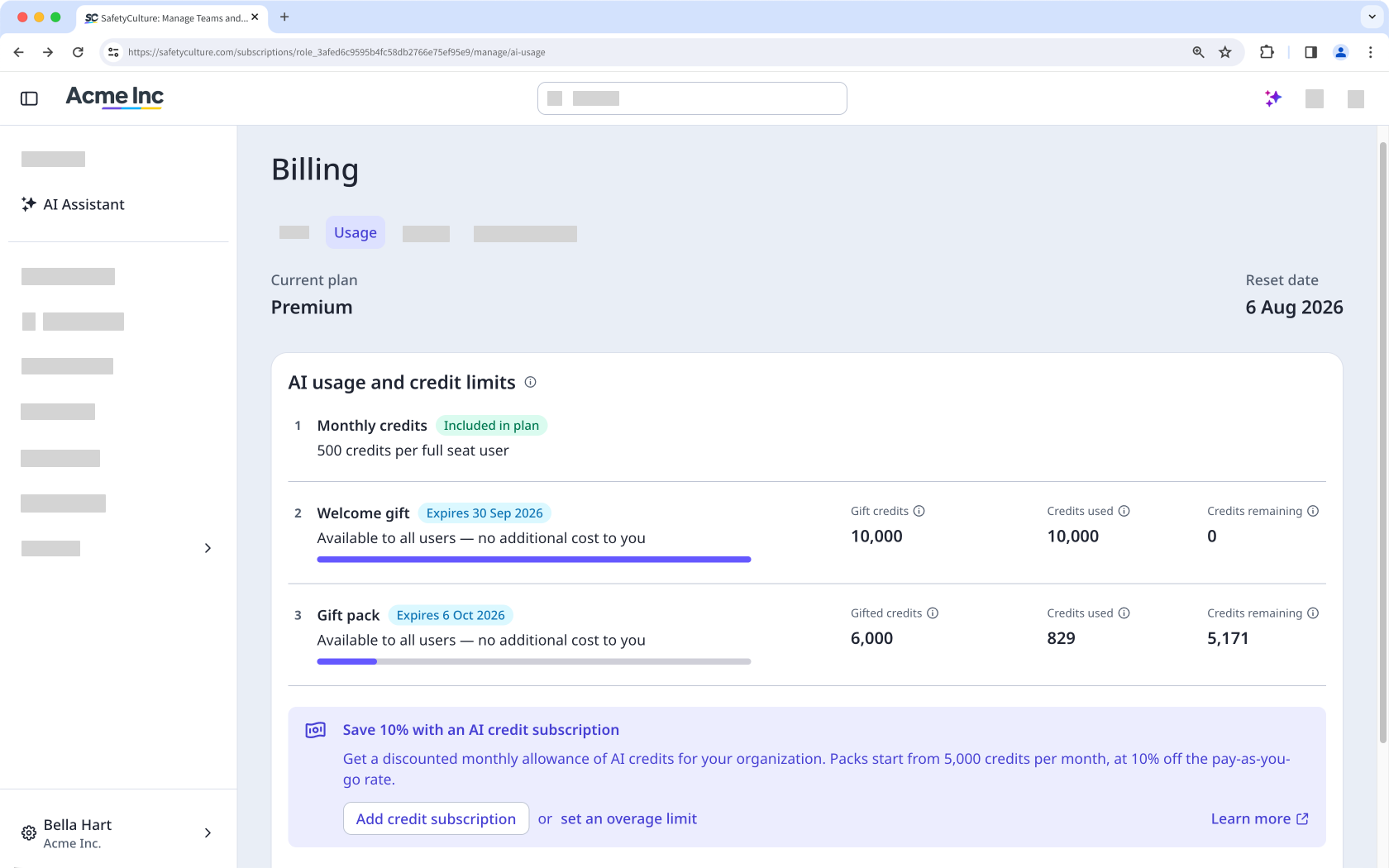
Task: Click the page vertical scrollbar
Action: 1382,442
